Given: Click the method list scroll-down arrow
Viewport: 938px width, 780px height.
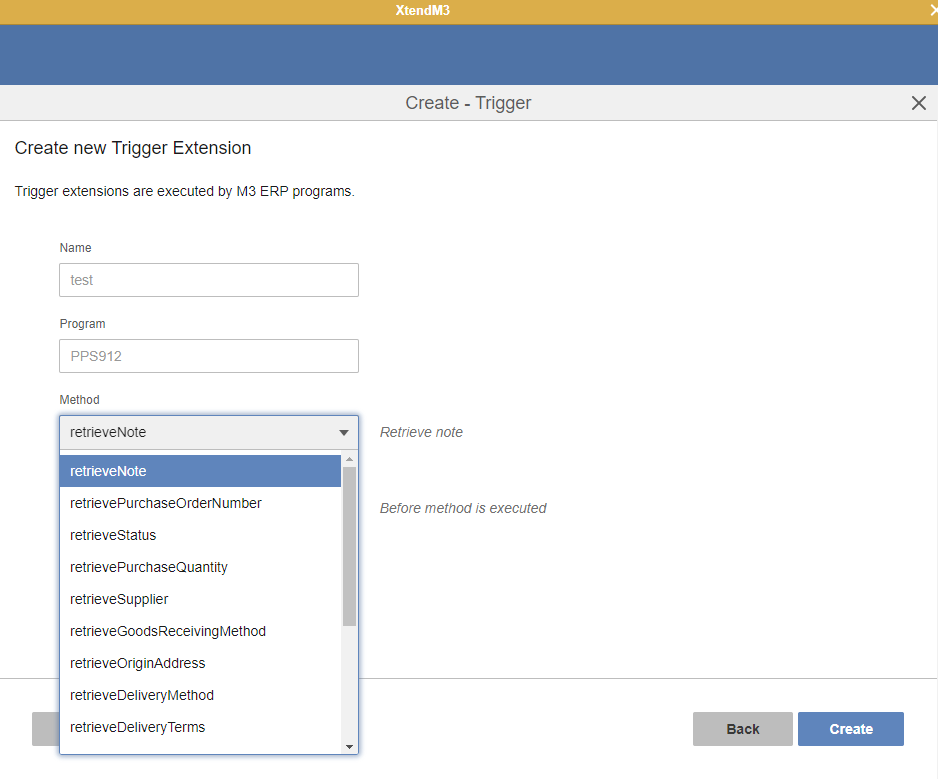Looking at the screenshot, I should pos(349,746).
